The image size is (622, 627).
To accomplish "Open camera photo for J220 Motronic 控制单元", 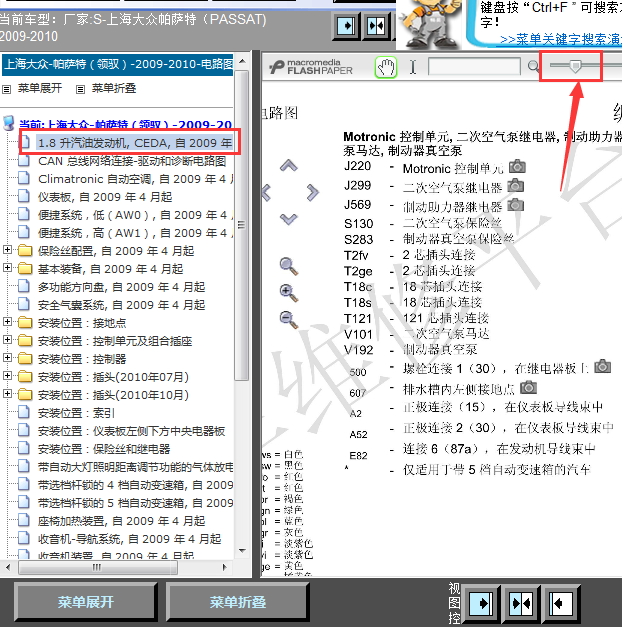I will click(x=517, y=166).
